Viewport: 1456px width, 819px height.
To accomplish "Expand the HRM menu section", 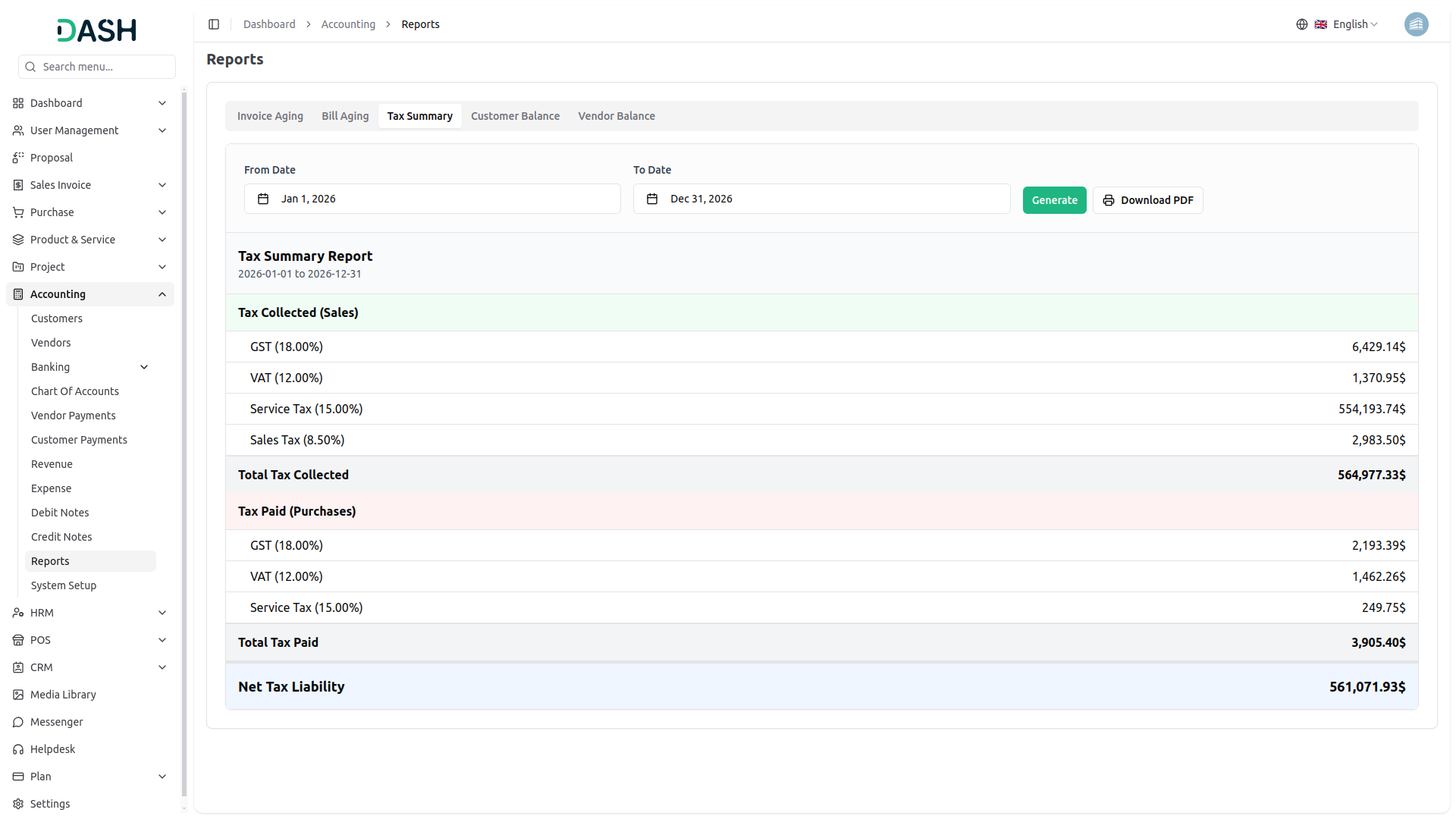I will click(x=162, y=613).
